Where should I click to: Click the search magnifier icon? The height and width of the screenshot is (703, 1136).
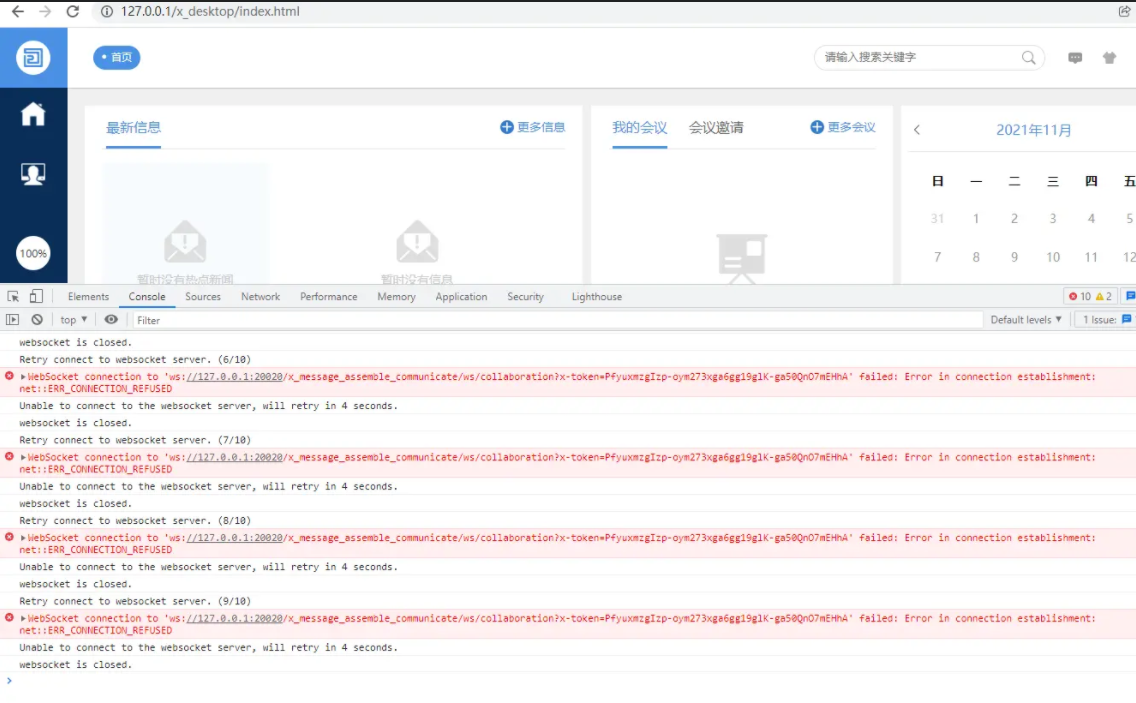click(1028, 57)
